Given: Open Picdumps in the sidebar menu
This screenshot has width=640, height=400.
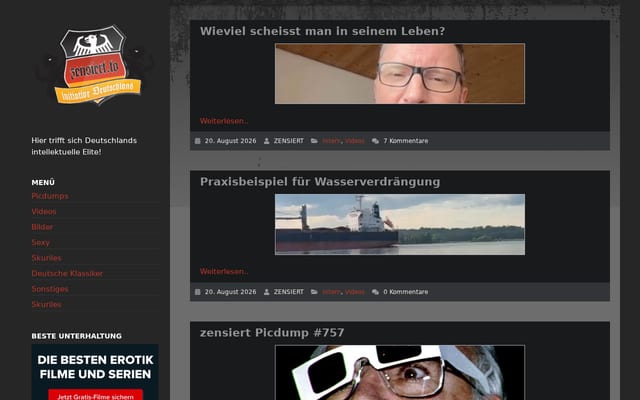Looking at the screenshot, I should point(50,196).
